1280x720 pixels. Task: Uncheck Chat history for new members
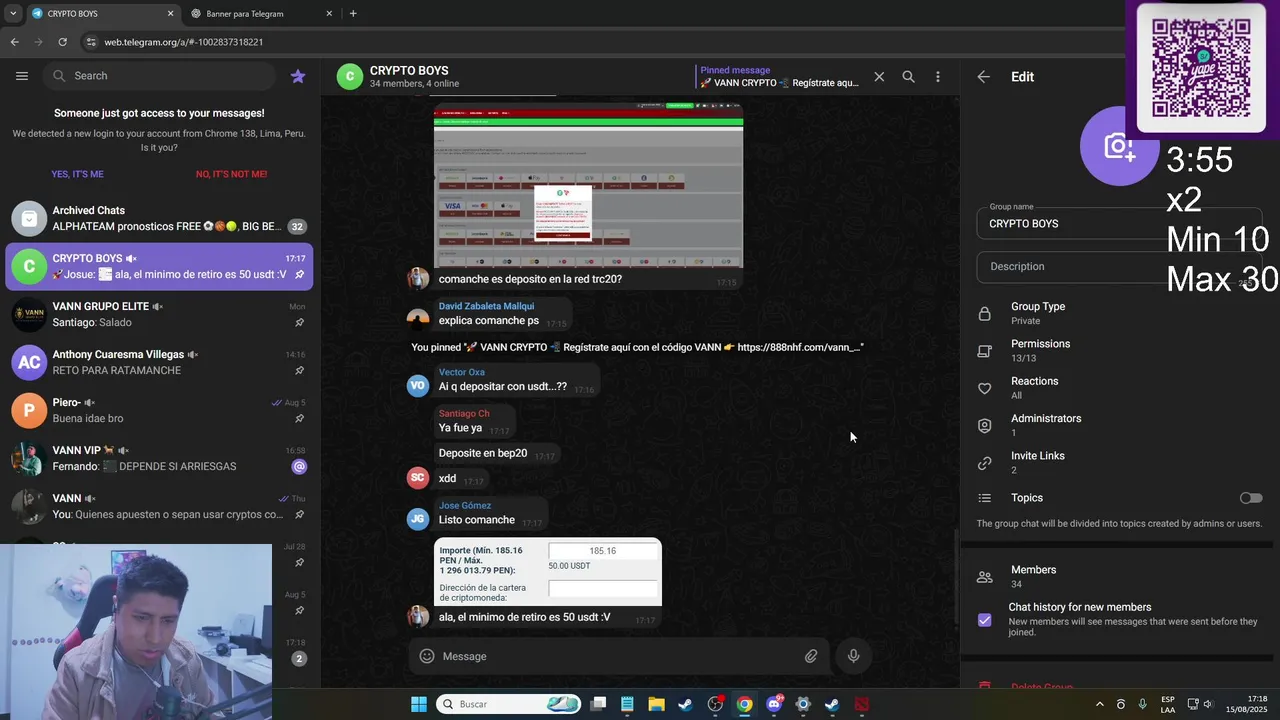coord(985,620)
